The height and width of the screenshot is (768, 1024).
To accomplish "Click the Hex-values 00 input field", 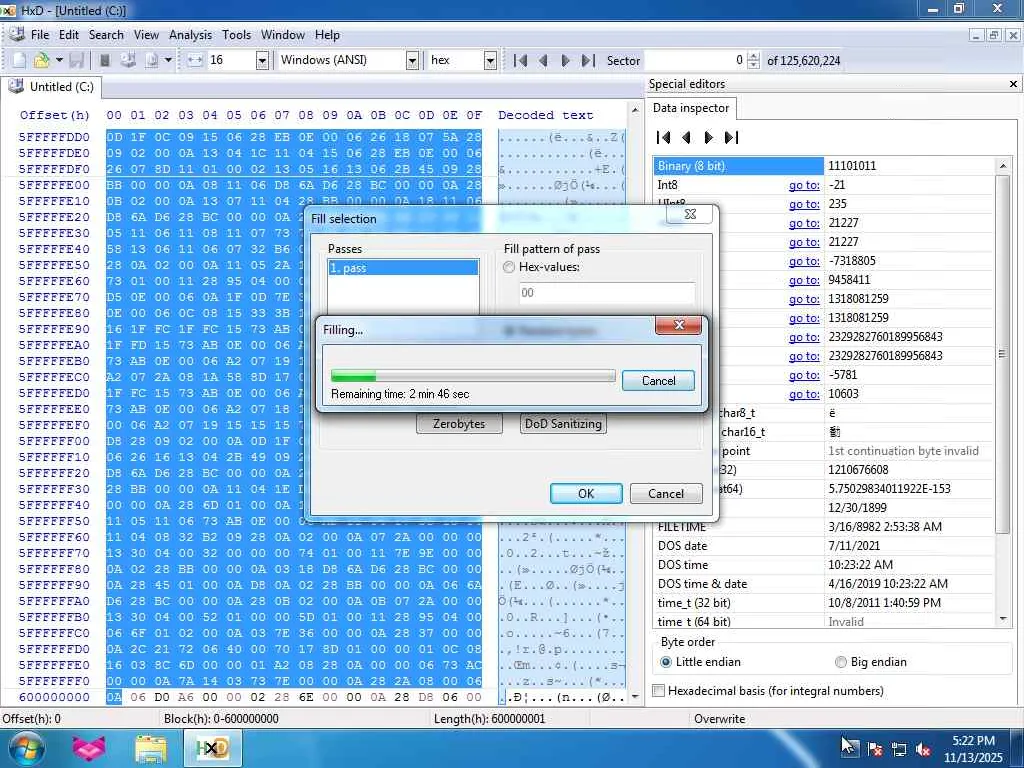I will (x=607, y=293).
